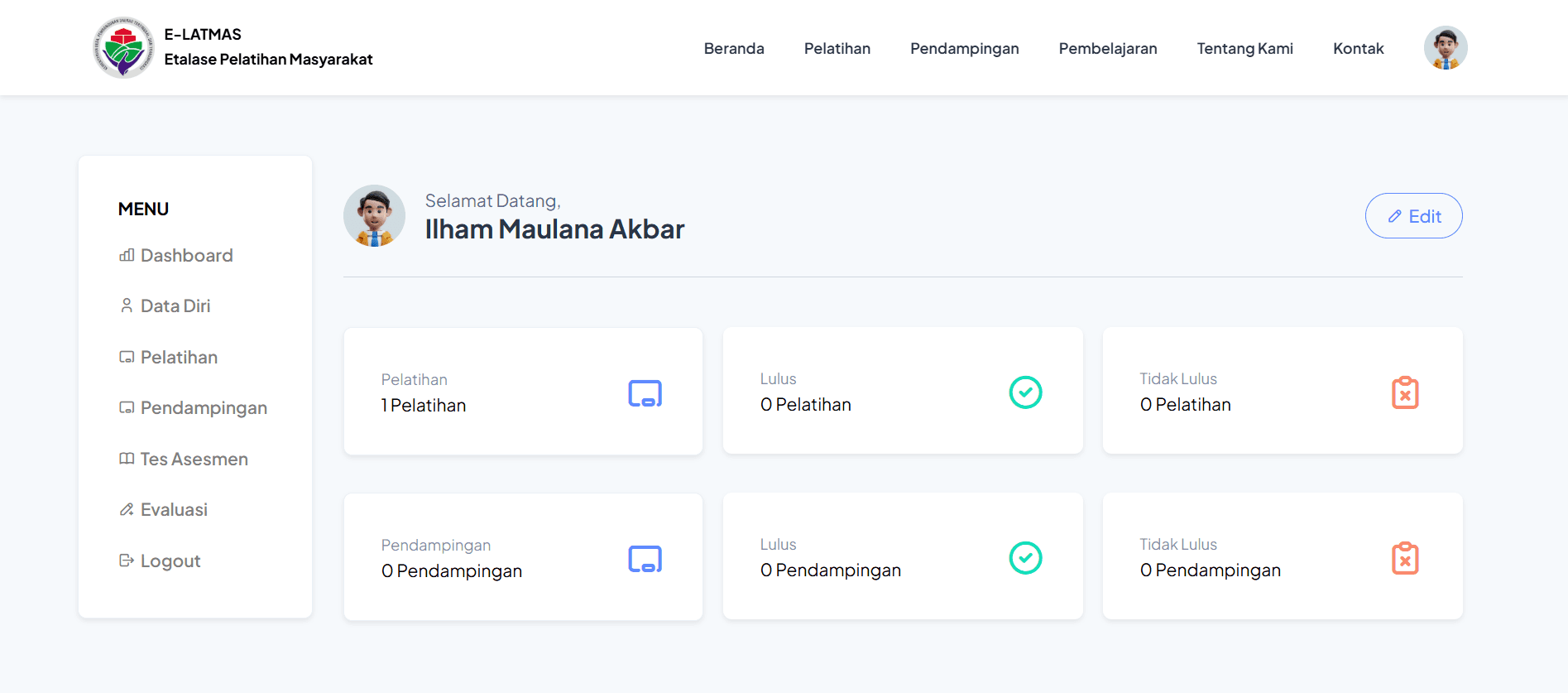The width and height of the screenshot is (1568, 693).
Task: Click the blue icon in 0 Pendampingan card
Action: pyautogui.click(x=645, y=559)
